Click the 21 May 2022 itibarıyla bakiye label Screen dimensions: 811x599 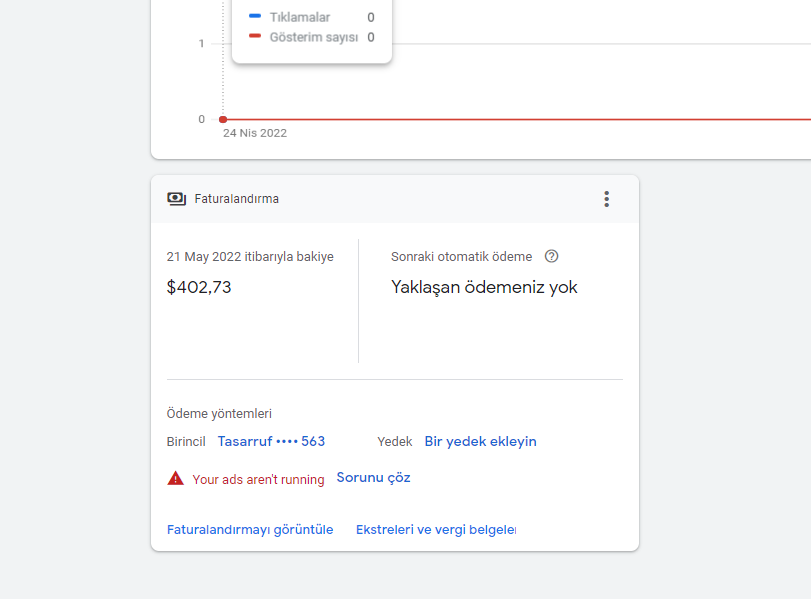[x=250, y=257]
